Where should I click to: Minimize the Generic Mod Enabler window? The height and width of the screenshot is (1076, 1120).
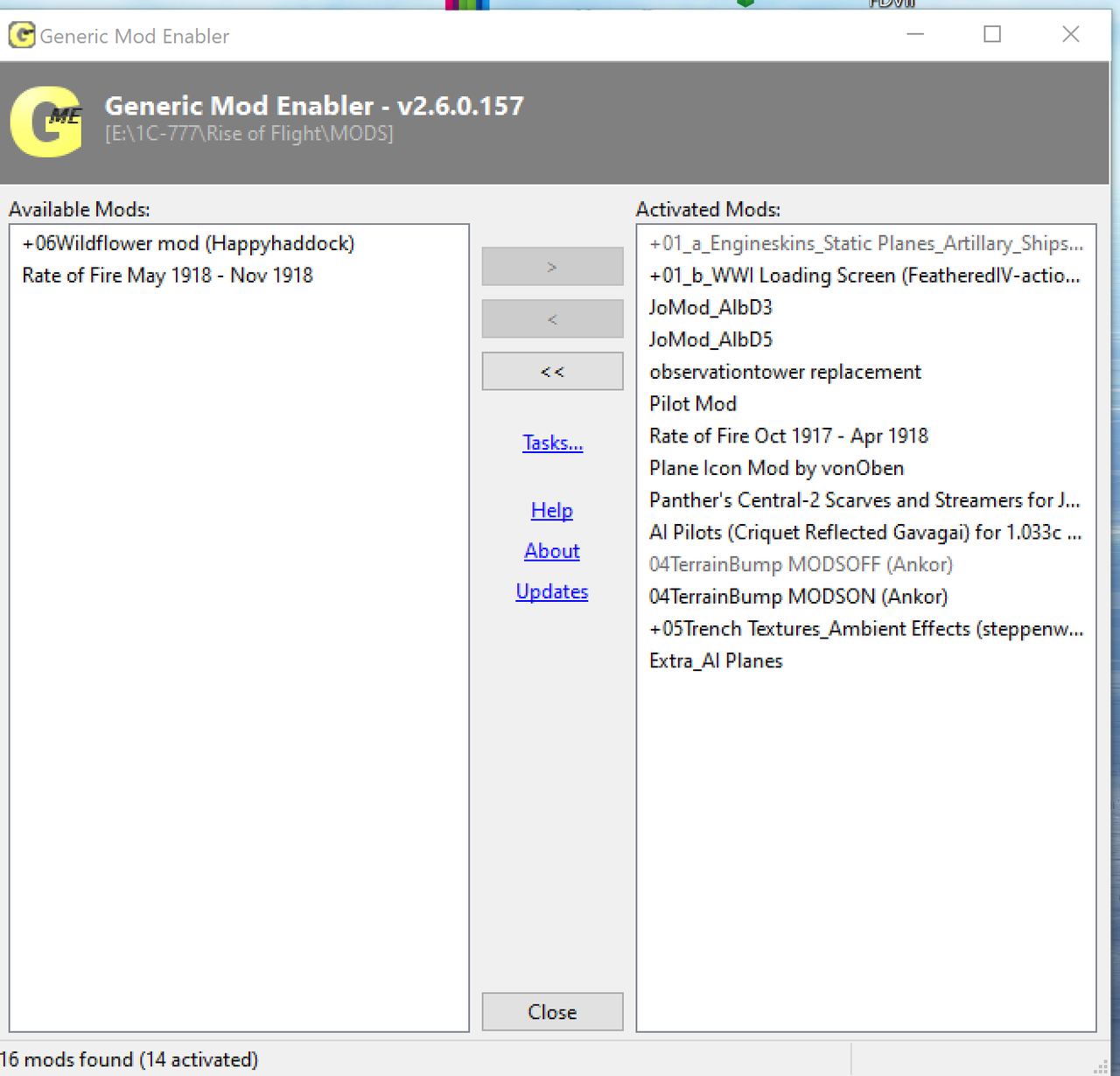(915, 34)
